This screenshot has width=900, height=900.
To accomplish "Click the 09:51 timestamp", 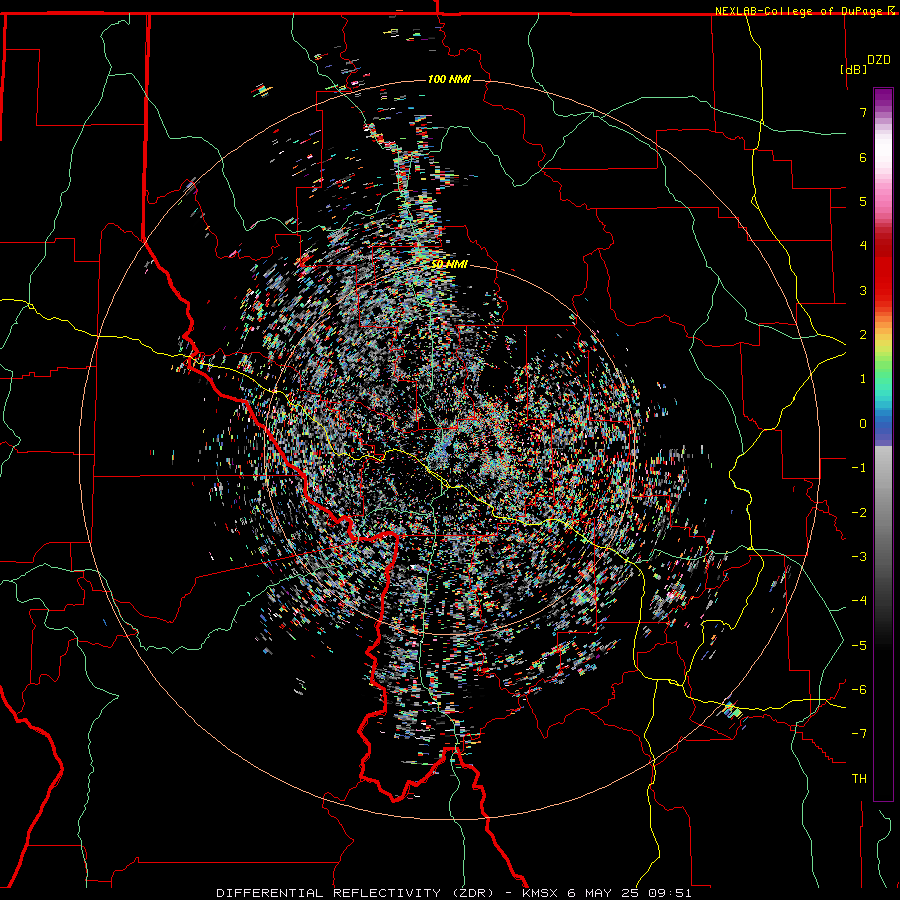I will pyautogui.click(x=670, y=893).
